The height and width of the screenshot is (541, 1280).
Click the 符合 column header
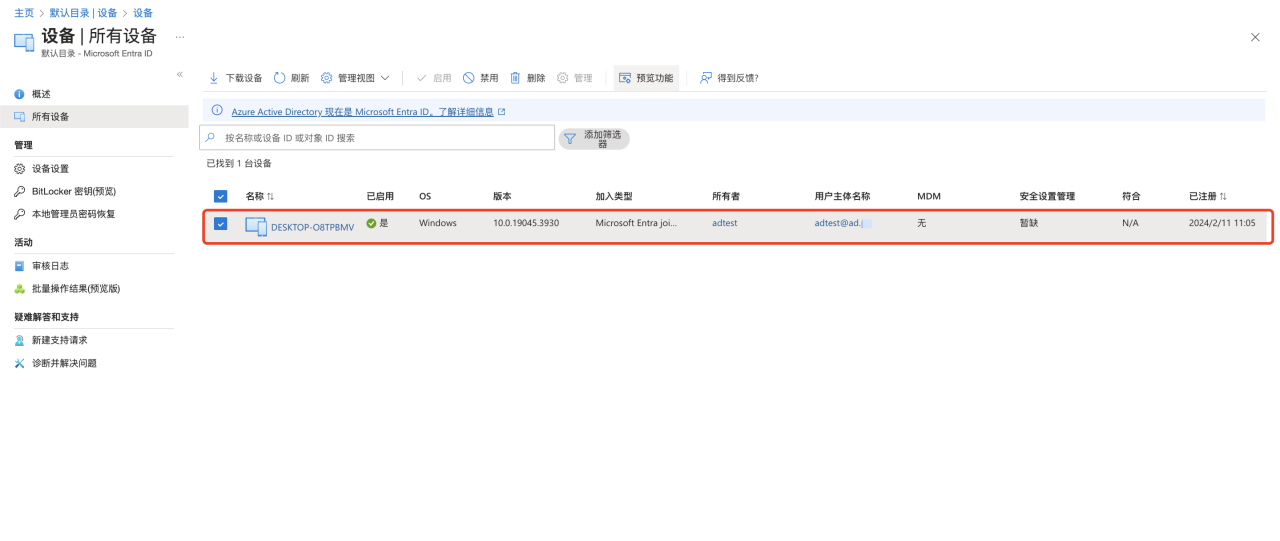[1131, 196]
